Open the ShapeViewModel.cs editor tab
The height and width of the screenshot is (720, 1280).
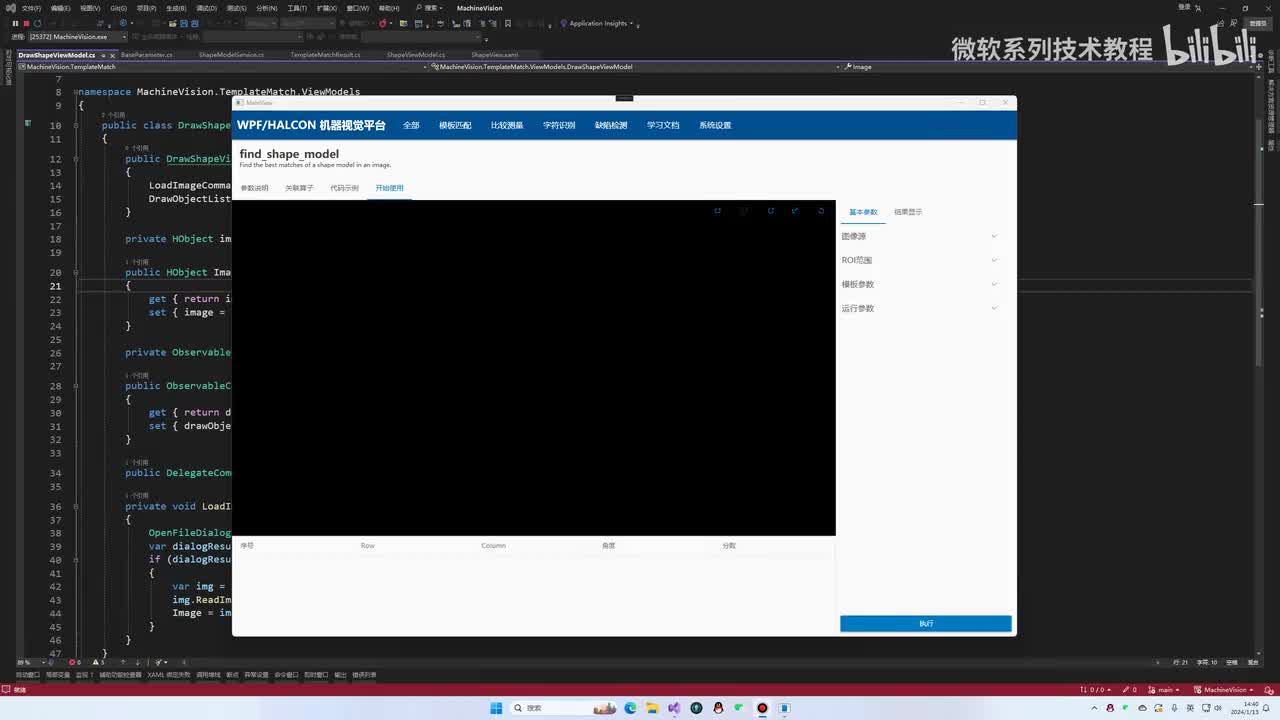point(415,55)
